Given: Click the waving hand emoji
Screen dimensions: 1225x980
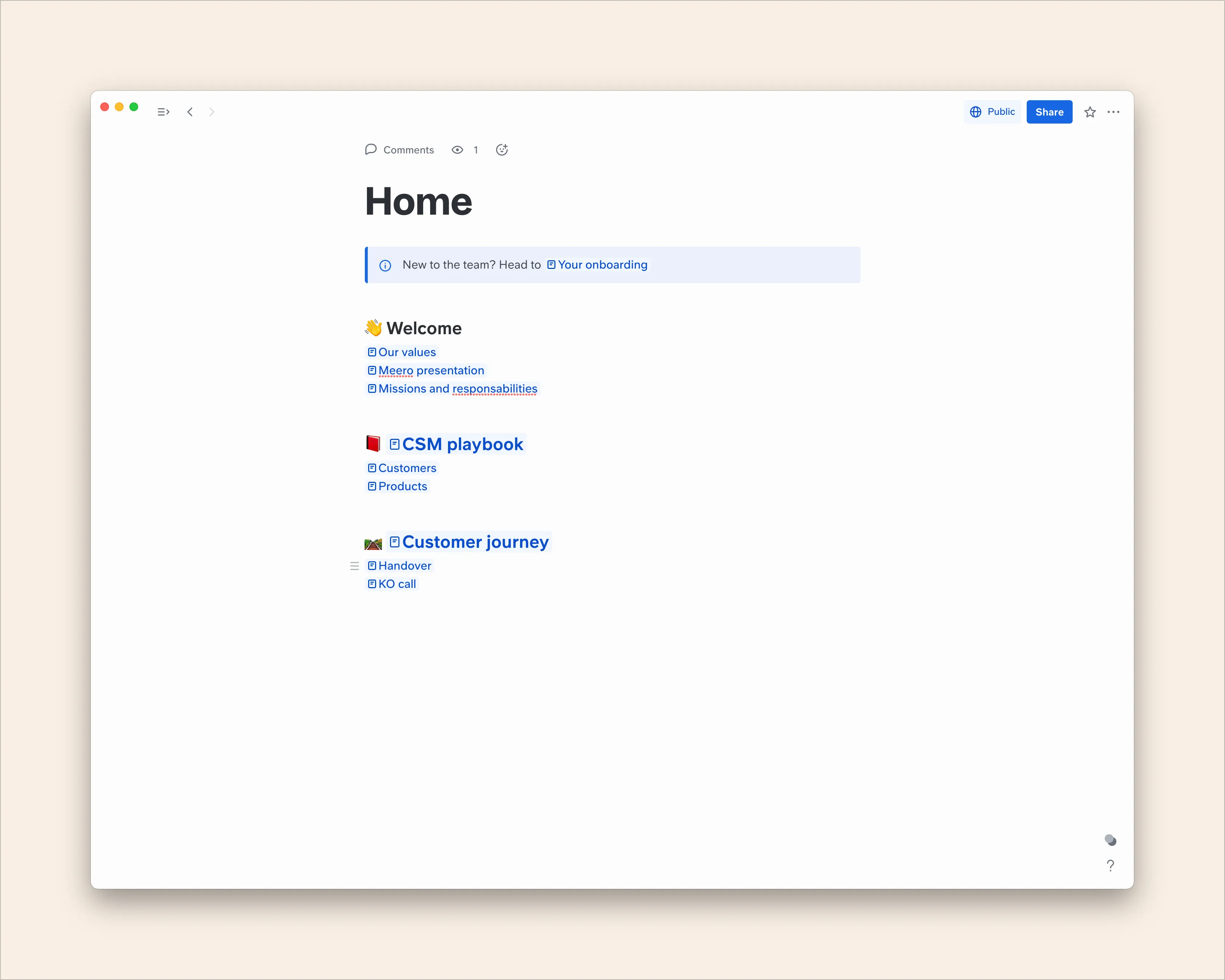Looking at the screenshot, I should tap(373, 328).
